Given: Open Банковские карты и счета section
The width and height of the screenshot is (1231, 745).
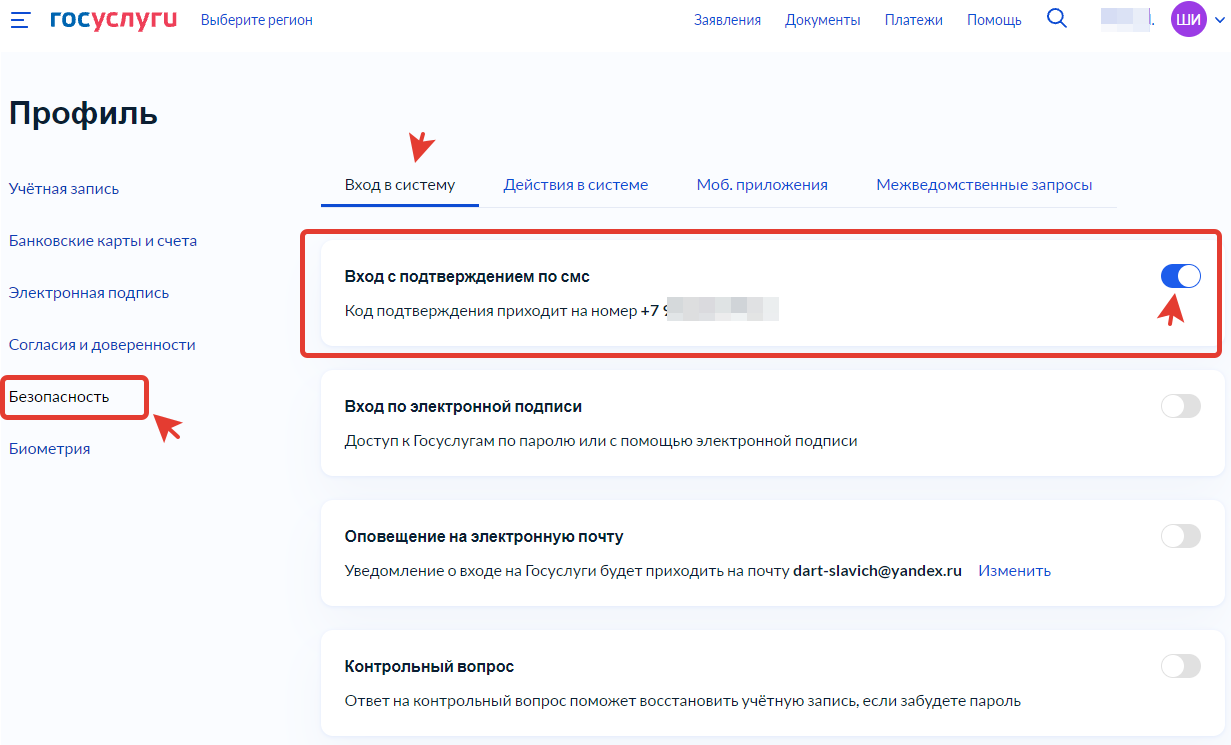Looking at the screenshot, I should tap(103, 241).
